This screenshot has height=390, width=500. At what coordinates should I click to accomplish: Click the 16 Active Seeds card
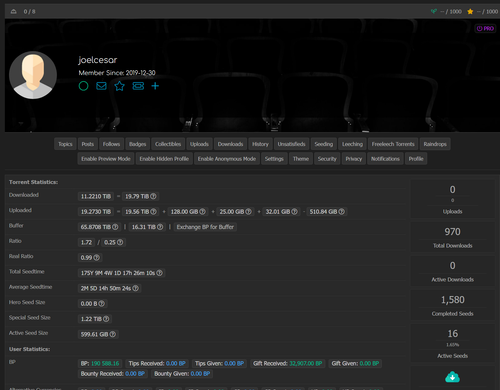click(x=452, y=343)
